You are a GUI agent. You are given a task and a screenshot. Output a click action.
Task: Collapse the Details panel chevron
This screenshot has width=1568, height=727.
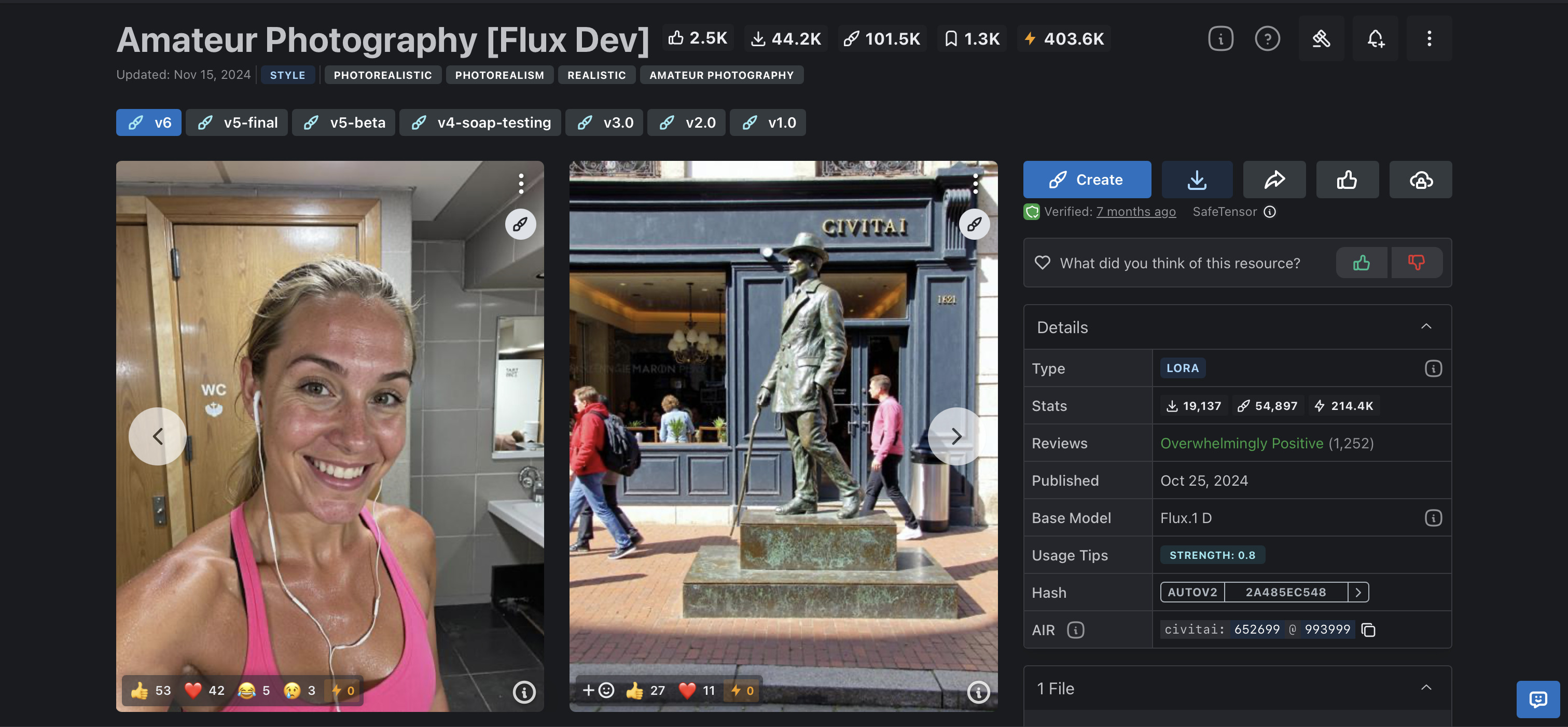1426,326
